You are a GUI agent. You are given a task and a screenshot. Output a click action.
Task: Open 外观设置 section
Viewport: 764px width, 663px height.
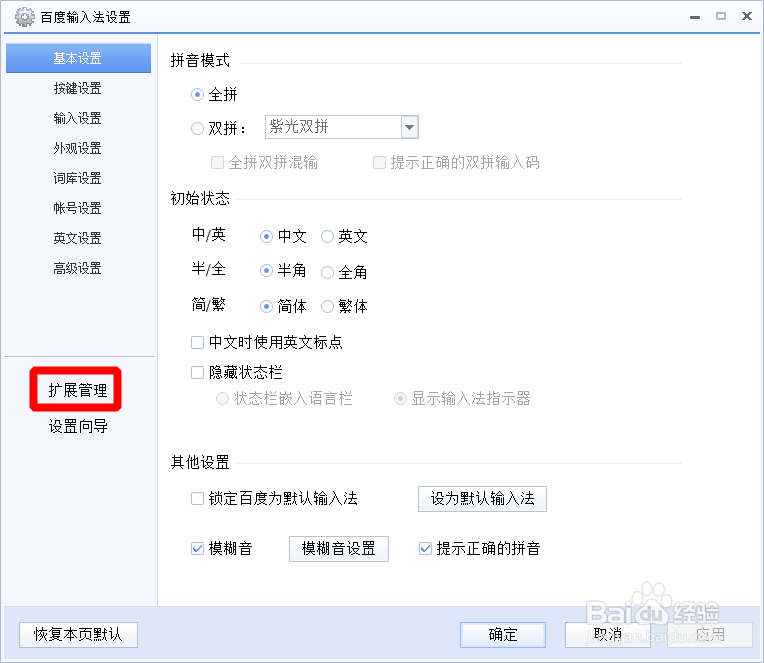click(77, 148)
